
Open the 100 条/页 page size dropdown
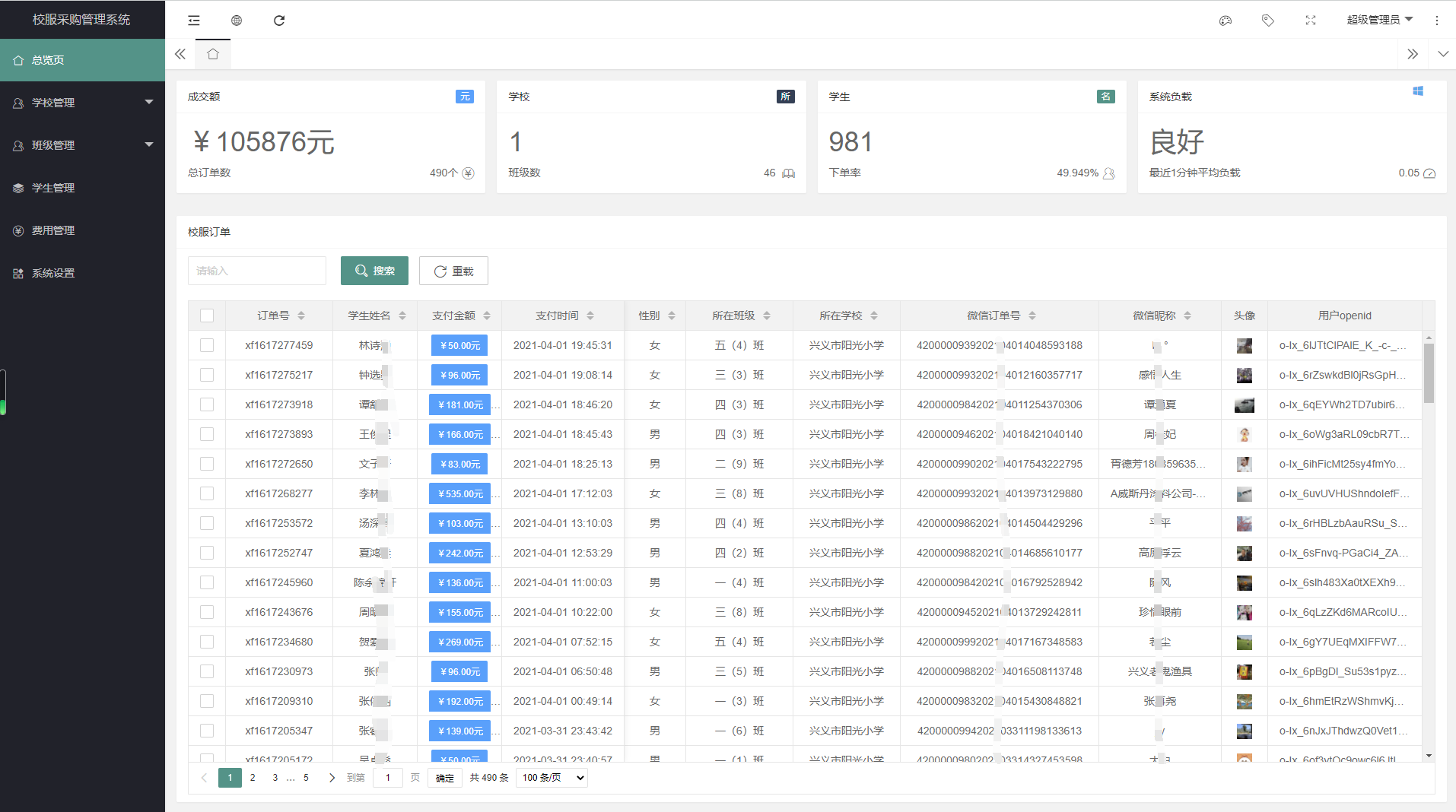coord(552,778)
